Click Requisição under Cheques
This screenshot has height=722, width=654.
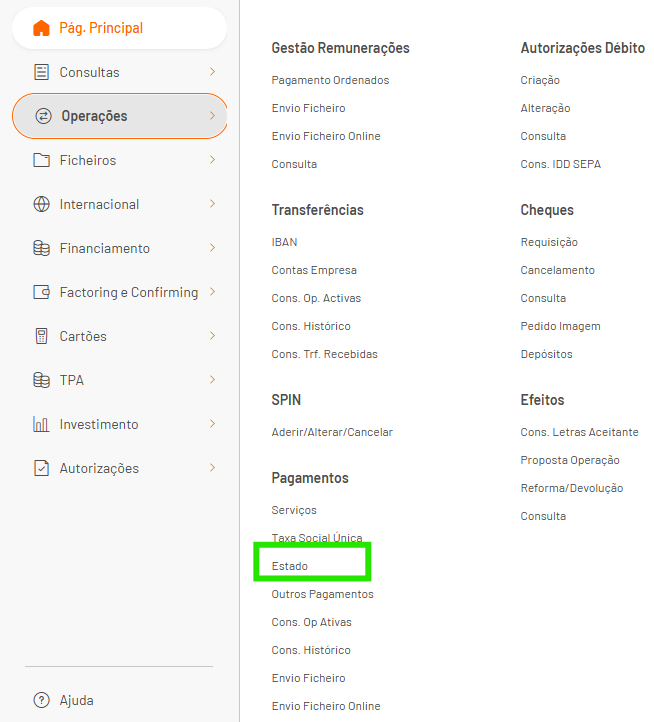[549, 242]
